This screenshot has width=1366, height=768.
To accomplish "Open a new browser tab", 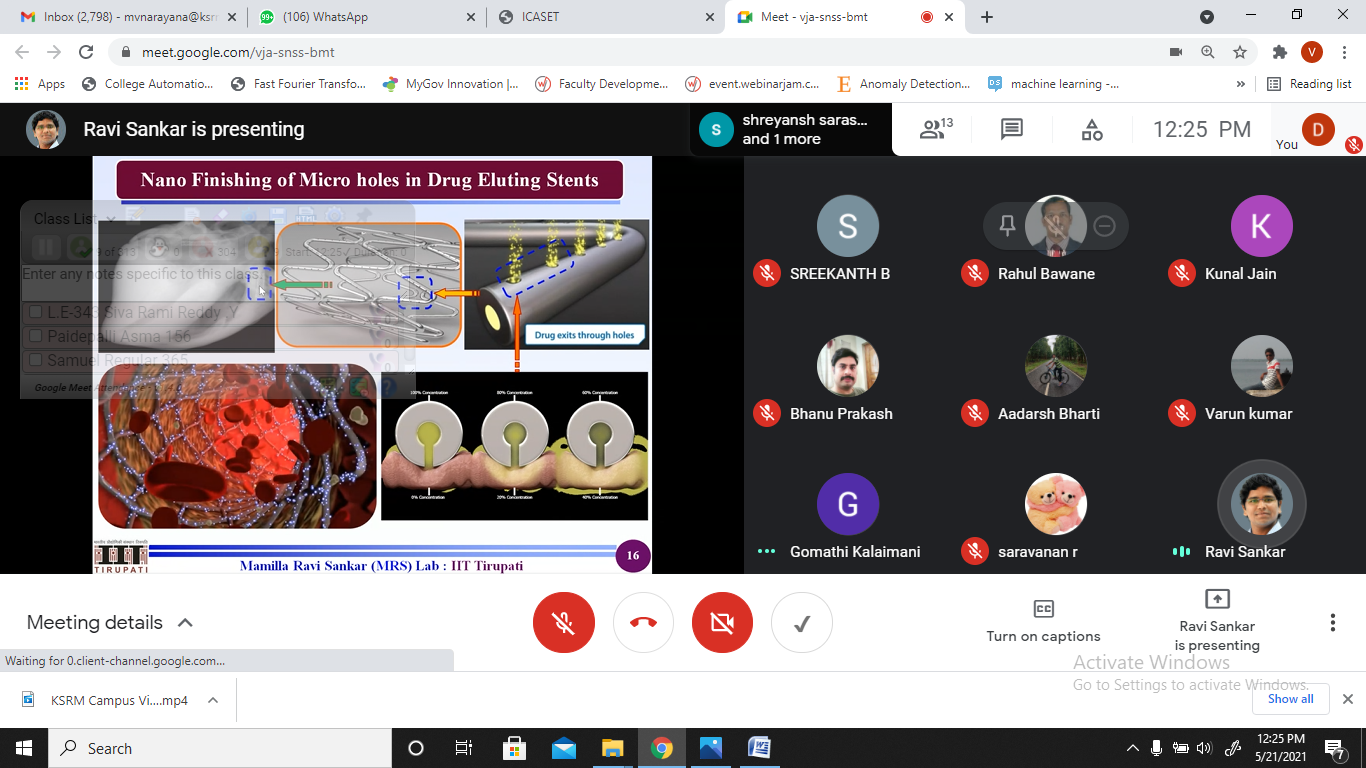I will pyautogui.click(x=987, y=17).
